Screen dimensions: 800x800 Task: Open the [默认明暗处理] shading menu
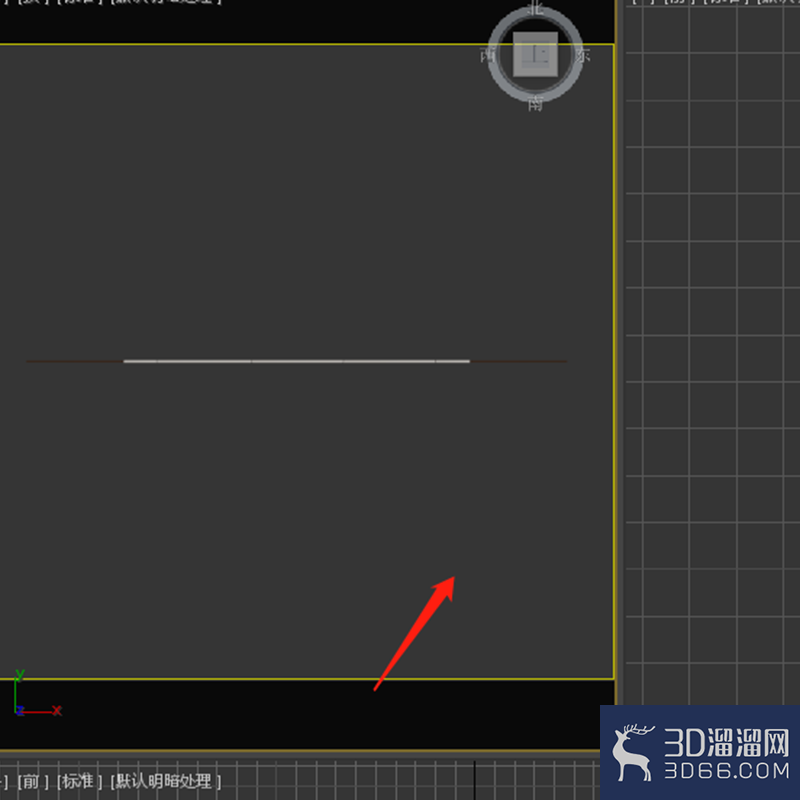pos(166,781)
